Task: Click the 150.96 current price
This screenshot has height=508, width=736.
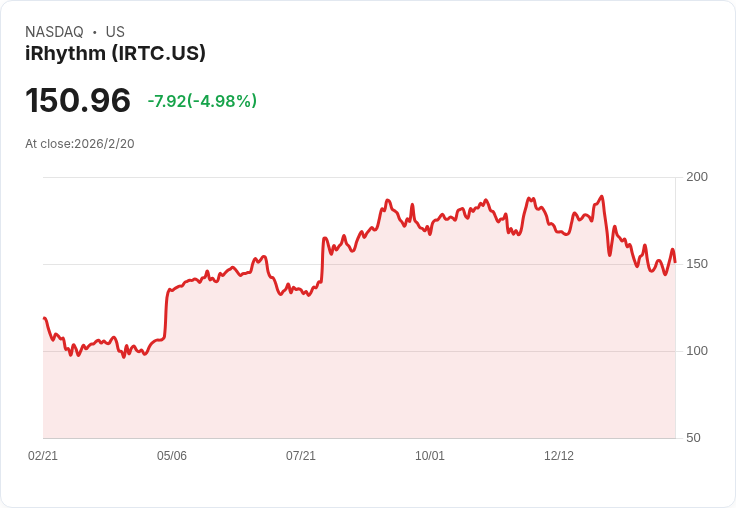Action: click(78, 100)
